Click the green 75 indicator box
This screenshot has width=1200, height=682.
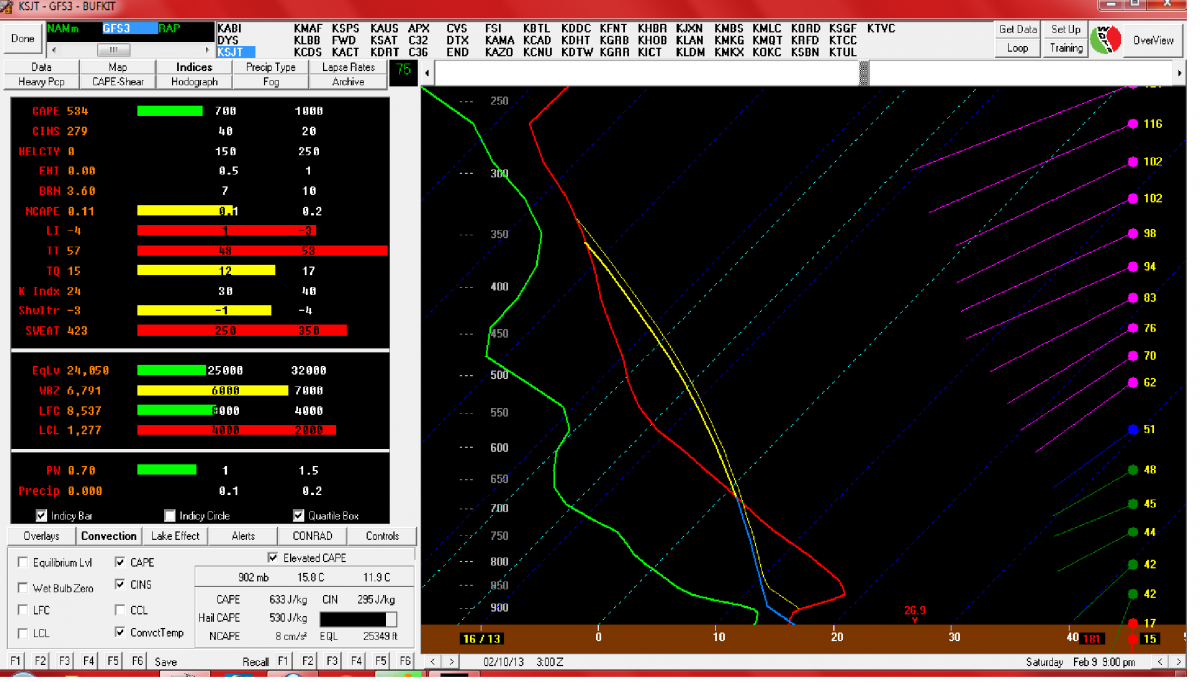coord(403,71)
